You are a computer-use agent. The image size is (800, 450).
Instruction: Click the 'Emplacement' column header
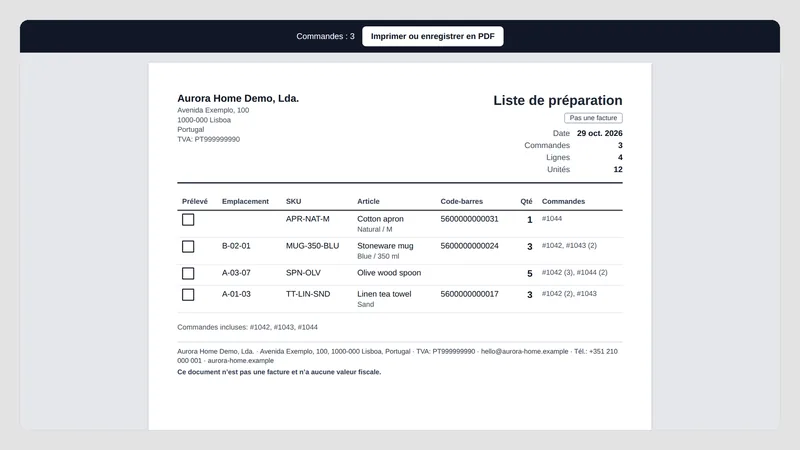(245, 202)
